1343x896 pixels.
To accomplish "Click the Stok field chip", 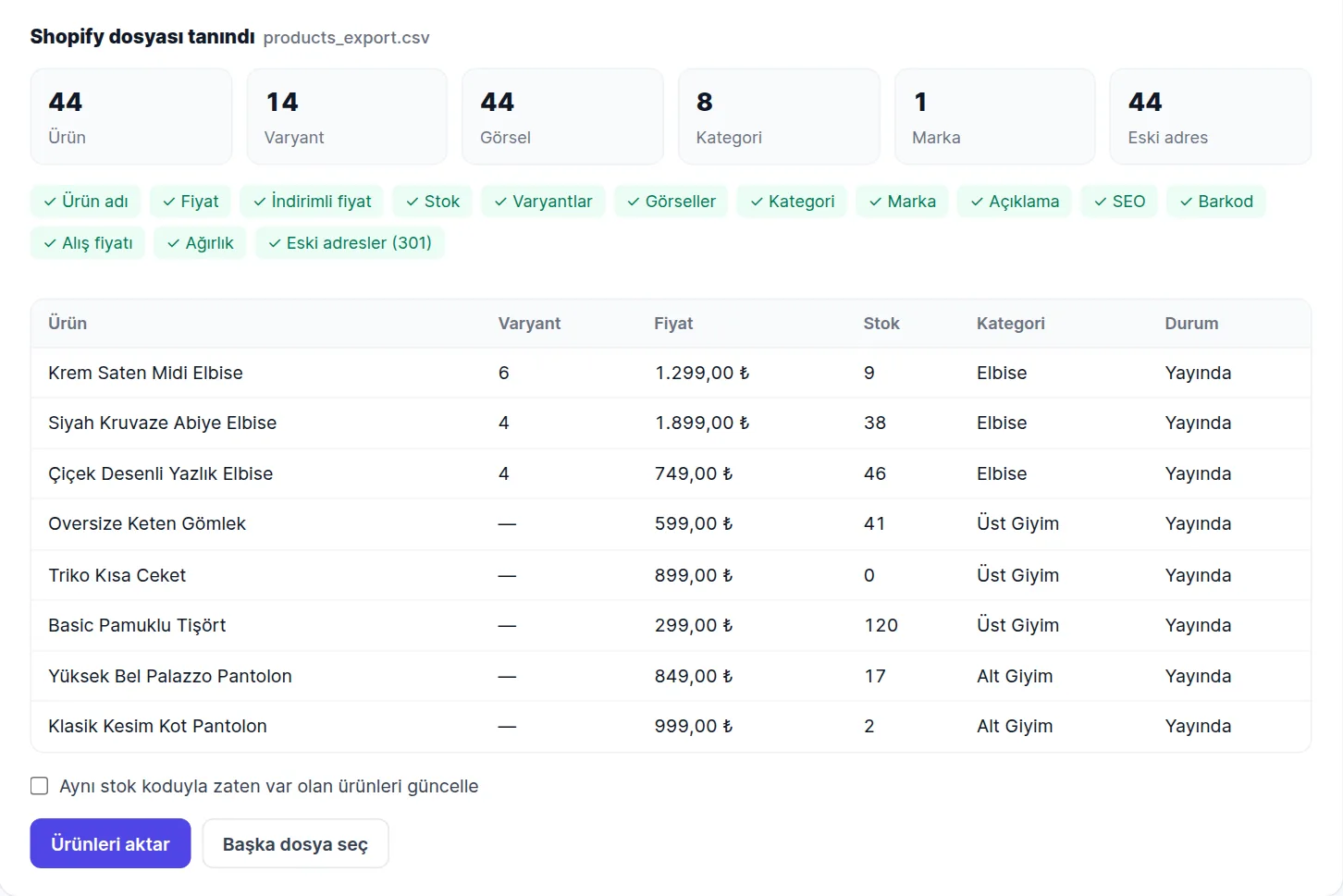I will pos(433,202).
